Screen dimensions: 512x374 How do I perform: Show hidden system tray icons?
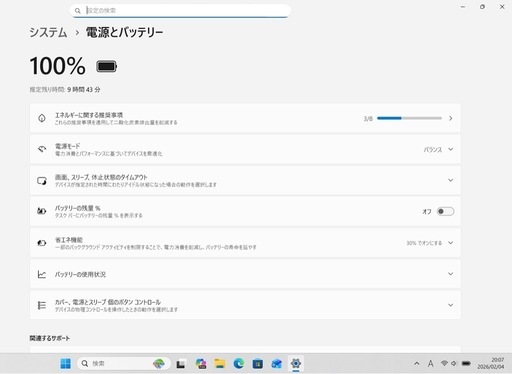pyautogui.click(x=417, y=364)
